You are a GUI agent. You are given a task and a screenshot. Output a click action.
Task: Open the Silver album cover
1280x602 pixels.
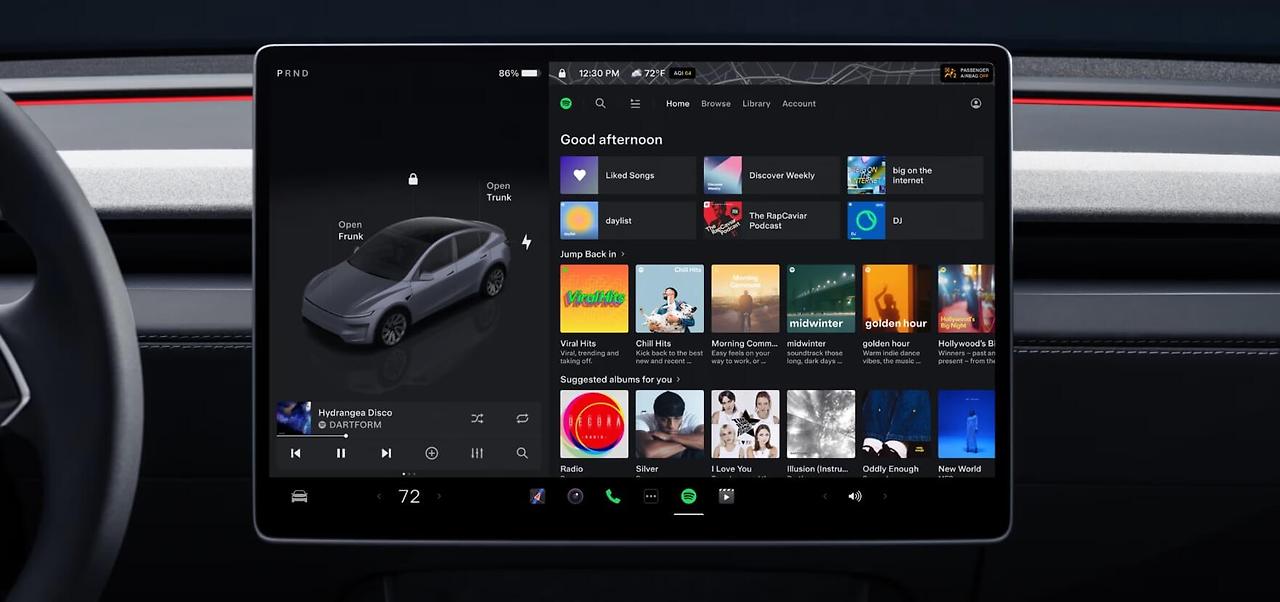tap(670, 424)
